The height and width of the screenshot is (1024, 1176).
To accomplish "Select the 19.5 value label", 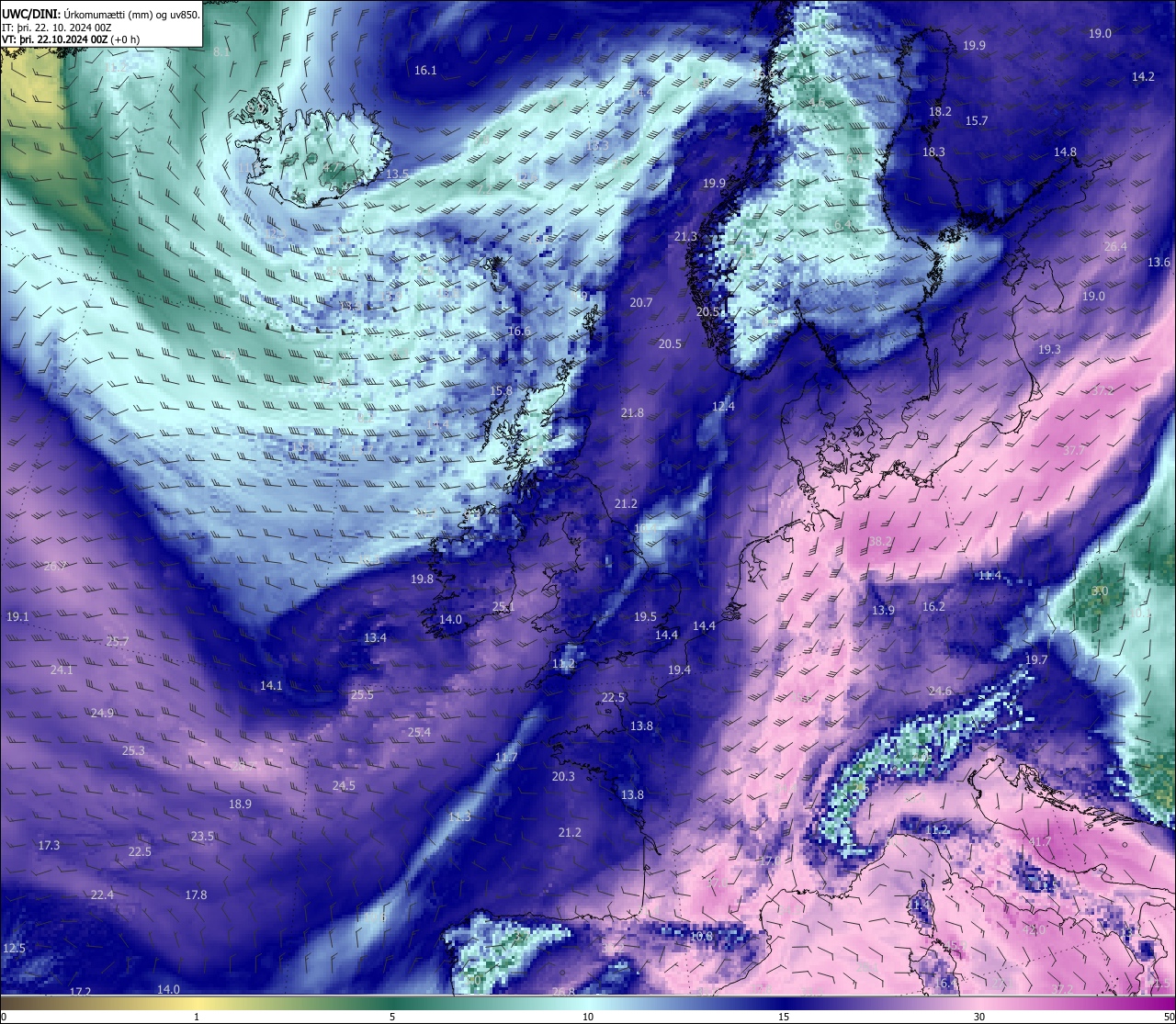I will point(645,617).
